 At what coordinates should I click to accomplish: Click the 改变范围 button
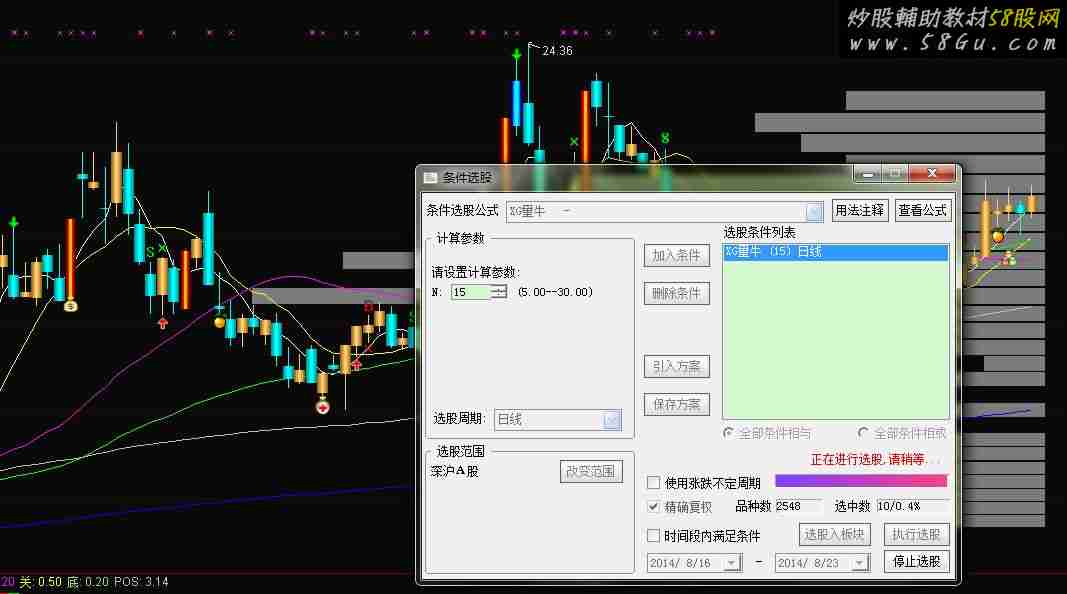[x=591, y=471]
